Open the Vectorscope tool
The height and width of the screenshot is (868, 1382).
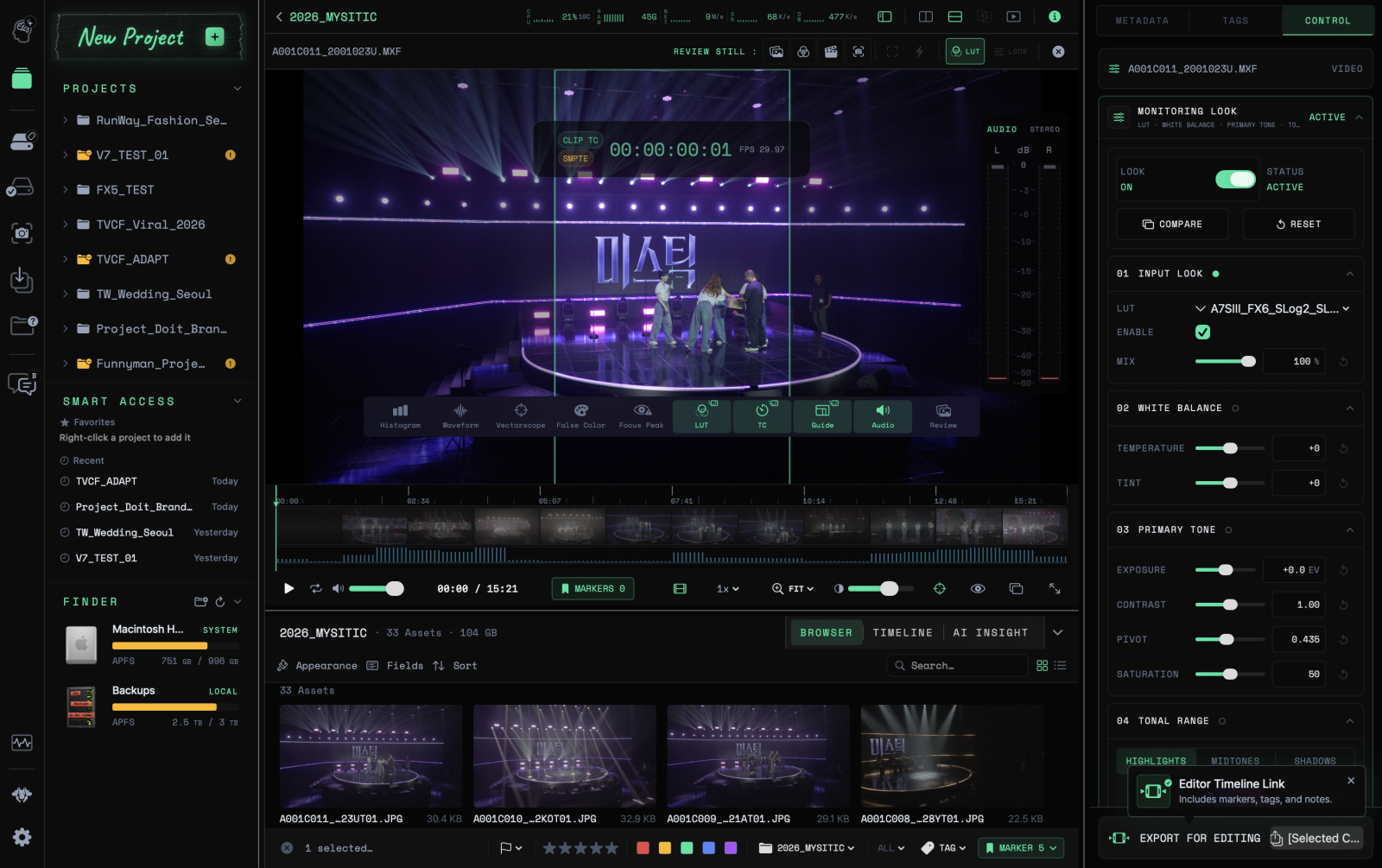click(x=521, y=415)
